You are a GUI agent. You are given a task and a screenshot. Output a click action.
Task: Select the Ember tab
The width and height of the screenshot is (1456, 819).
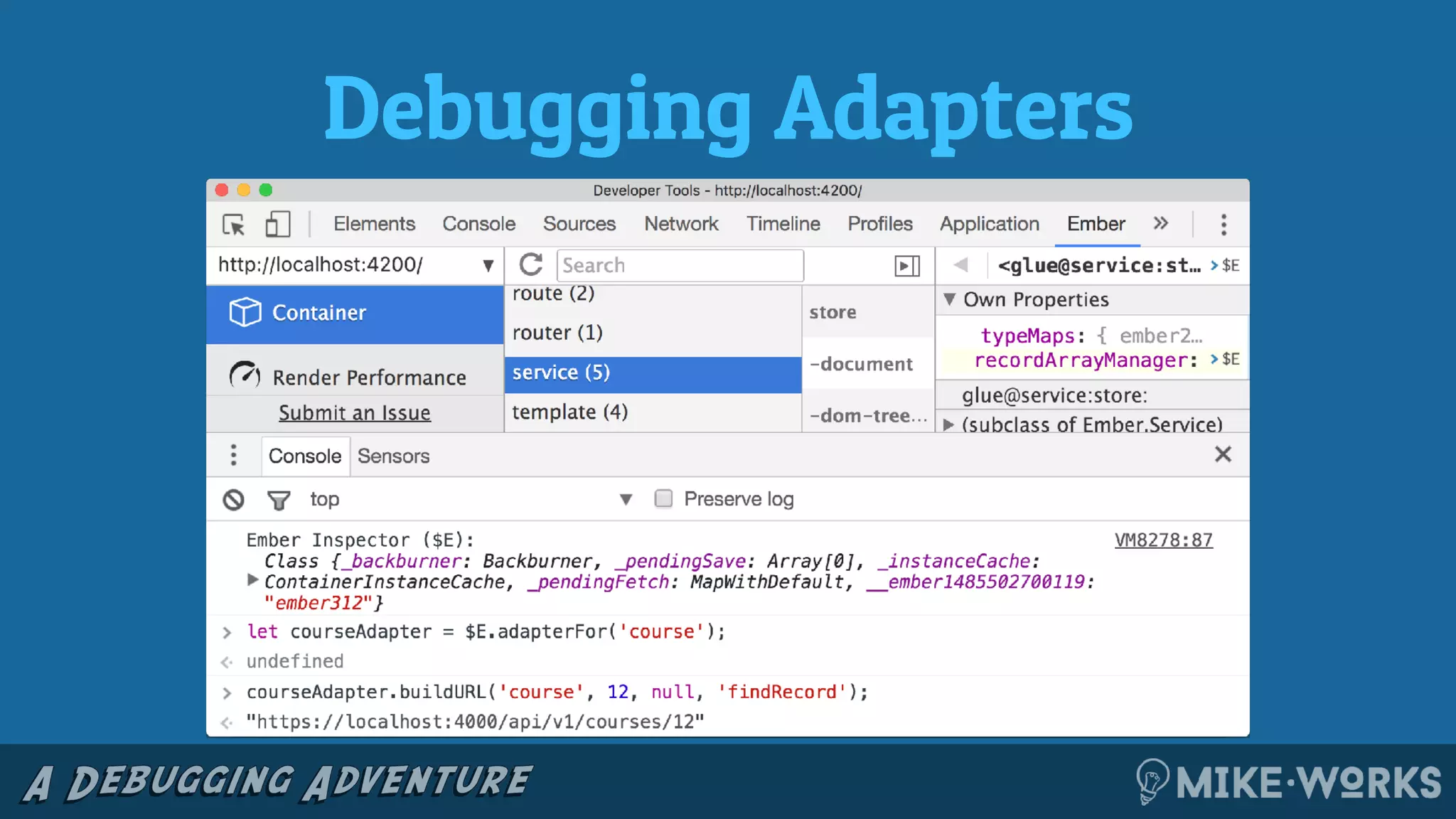tap(1096, 223)
